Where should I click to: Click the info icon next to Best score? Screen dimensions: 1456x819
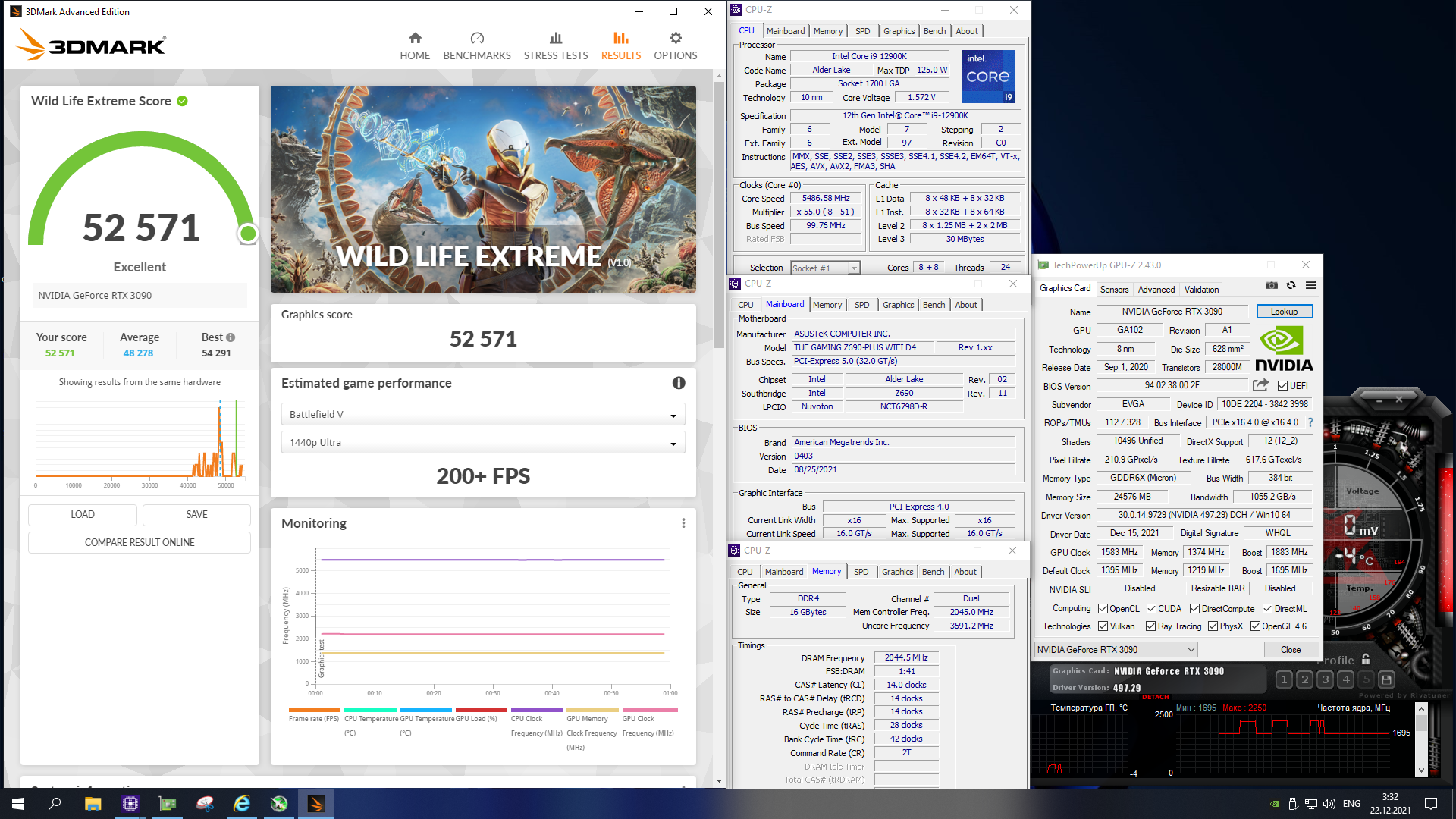tap(231, 337)
